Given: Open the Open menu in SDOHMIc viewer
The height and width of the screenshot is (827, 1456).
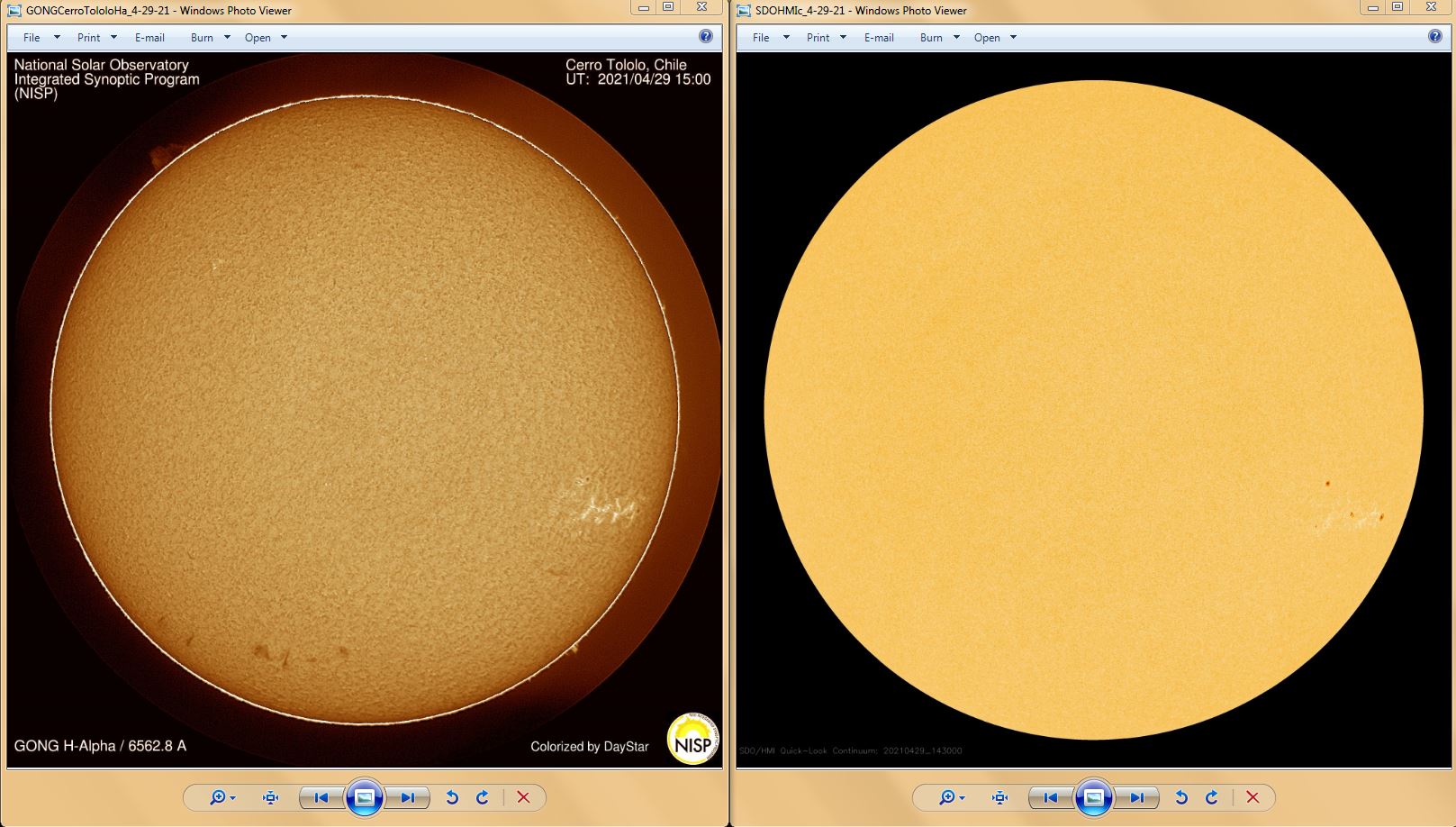Looking at the screenshot, I should tap(987, 38).
